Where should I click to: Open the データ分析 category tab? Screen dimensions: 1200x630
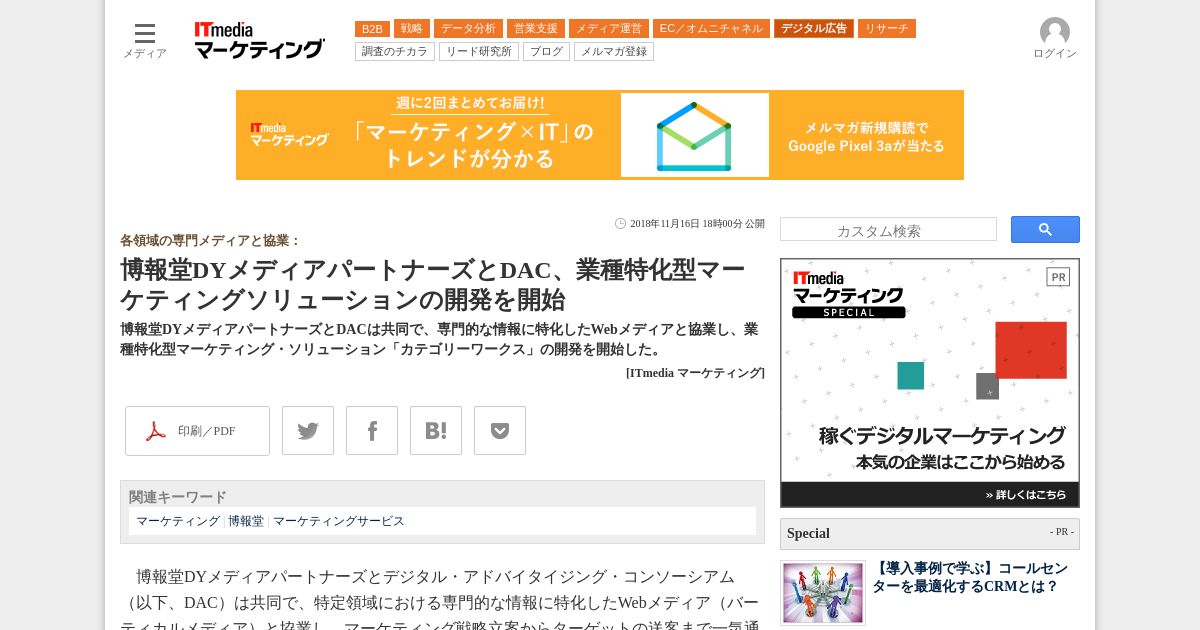468,29
